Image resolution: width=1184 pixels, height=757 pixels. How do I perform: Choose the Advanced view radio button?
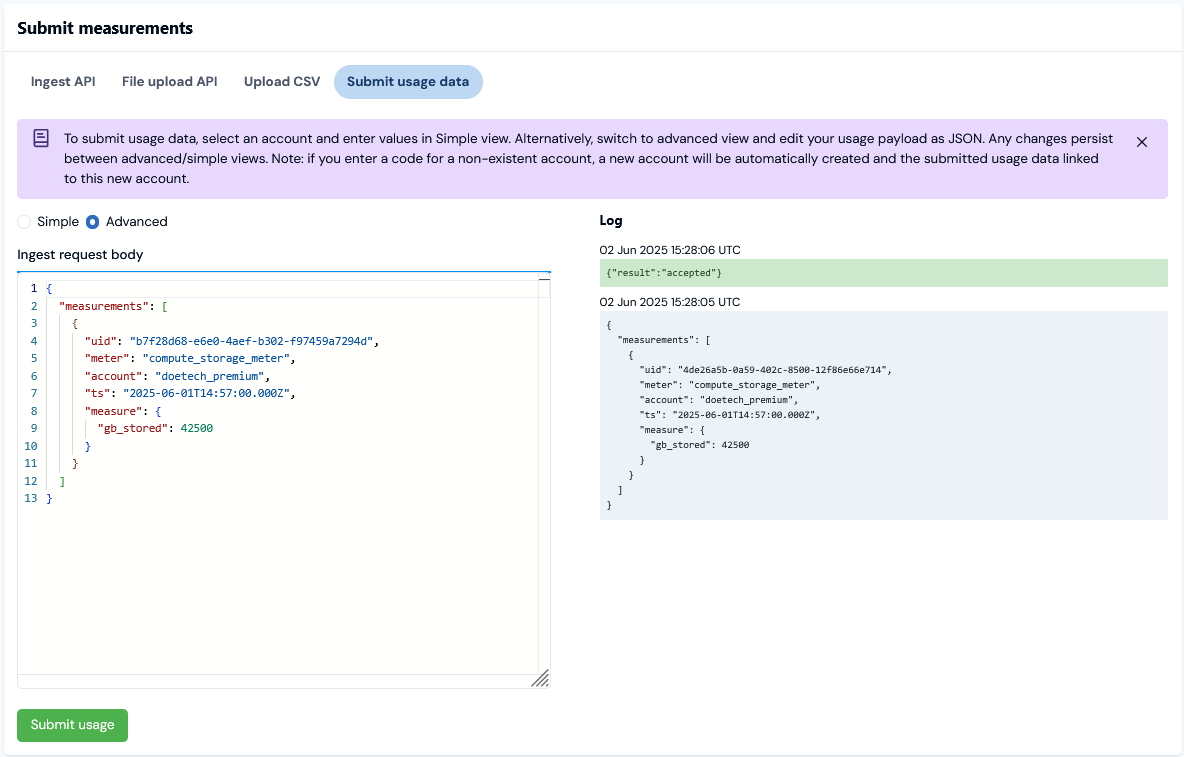click(x=92, y=222)
